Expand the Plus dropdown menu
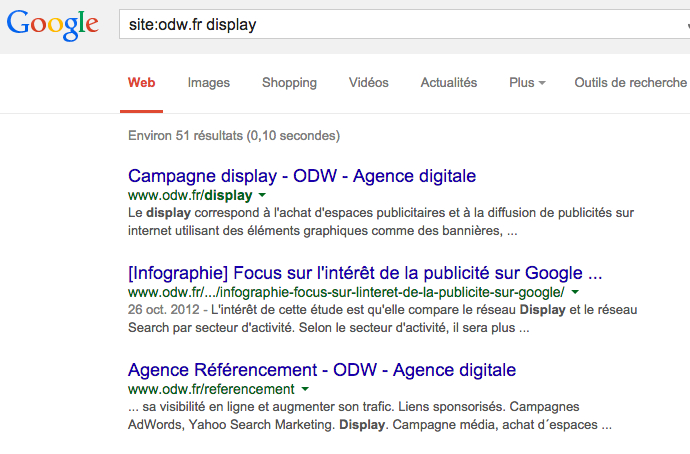The image size is (690, 454). click(x=527, y=83)
